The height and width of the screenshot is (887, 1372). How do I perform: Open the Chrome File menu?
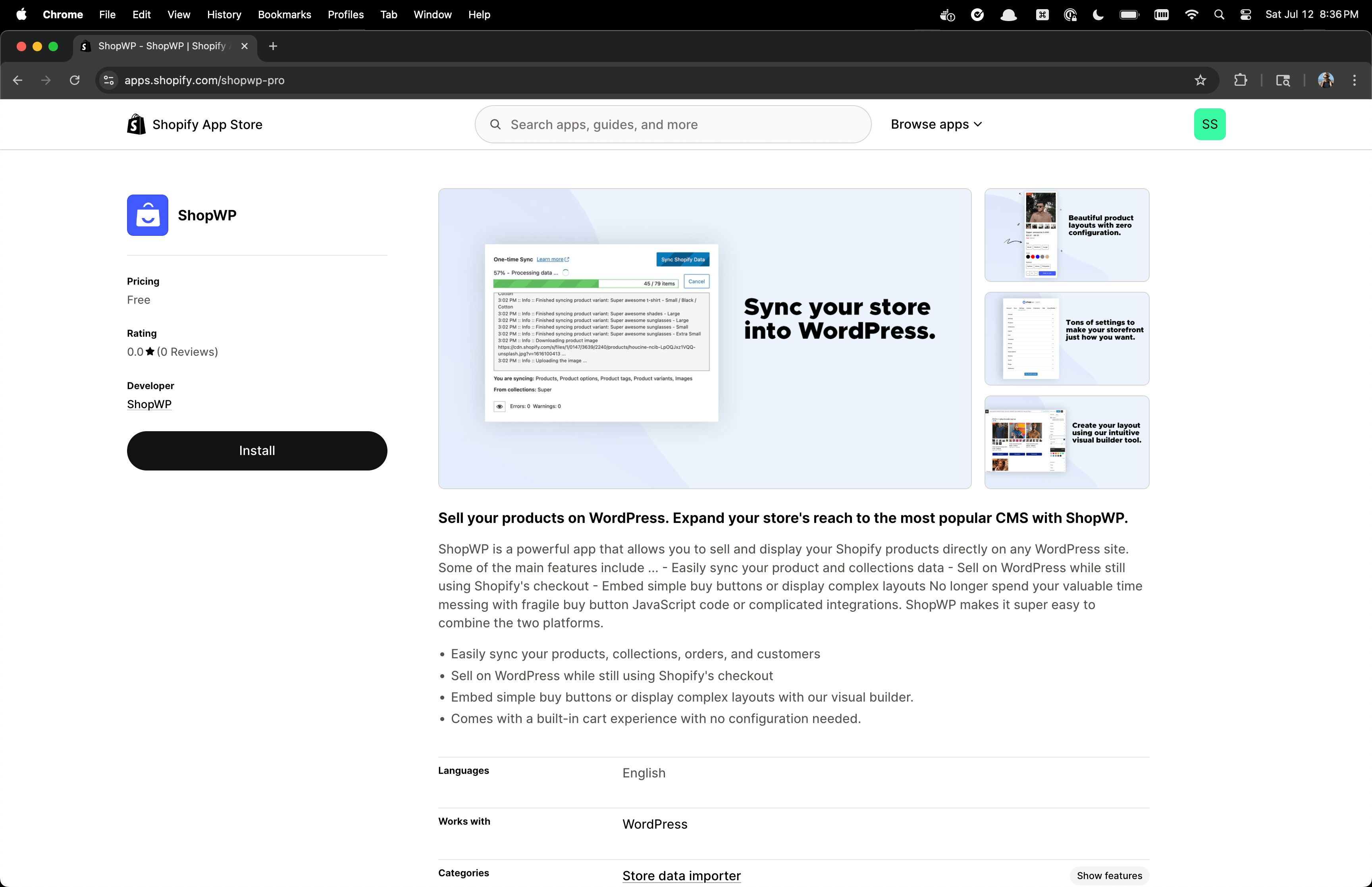tap(107, 14)
